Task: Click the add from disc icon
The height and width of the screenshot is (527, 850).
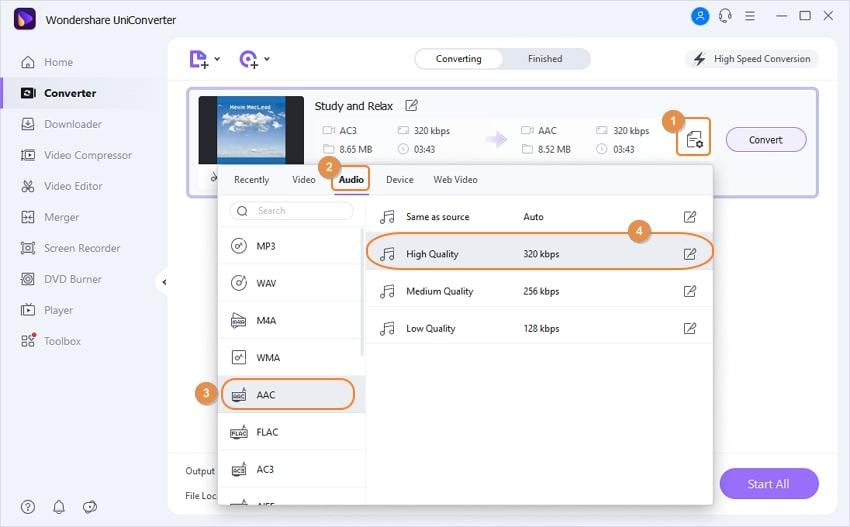Action: 249,59
